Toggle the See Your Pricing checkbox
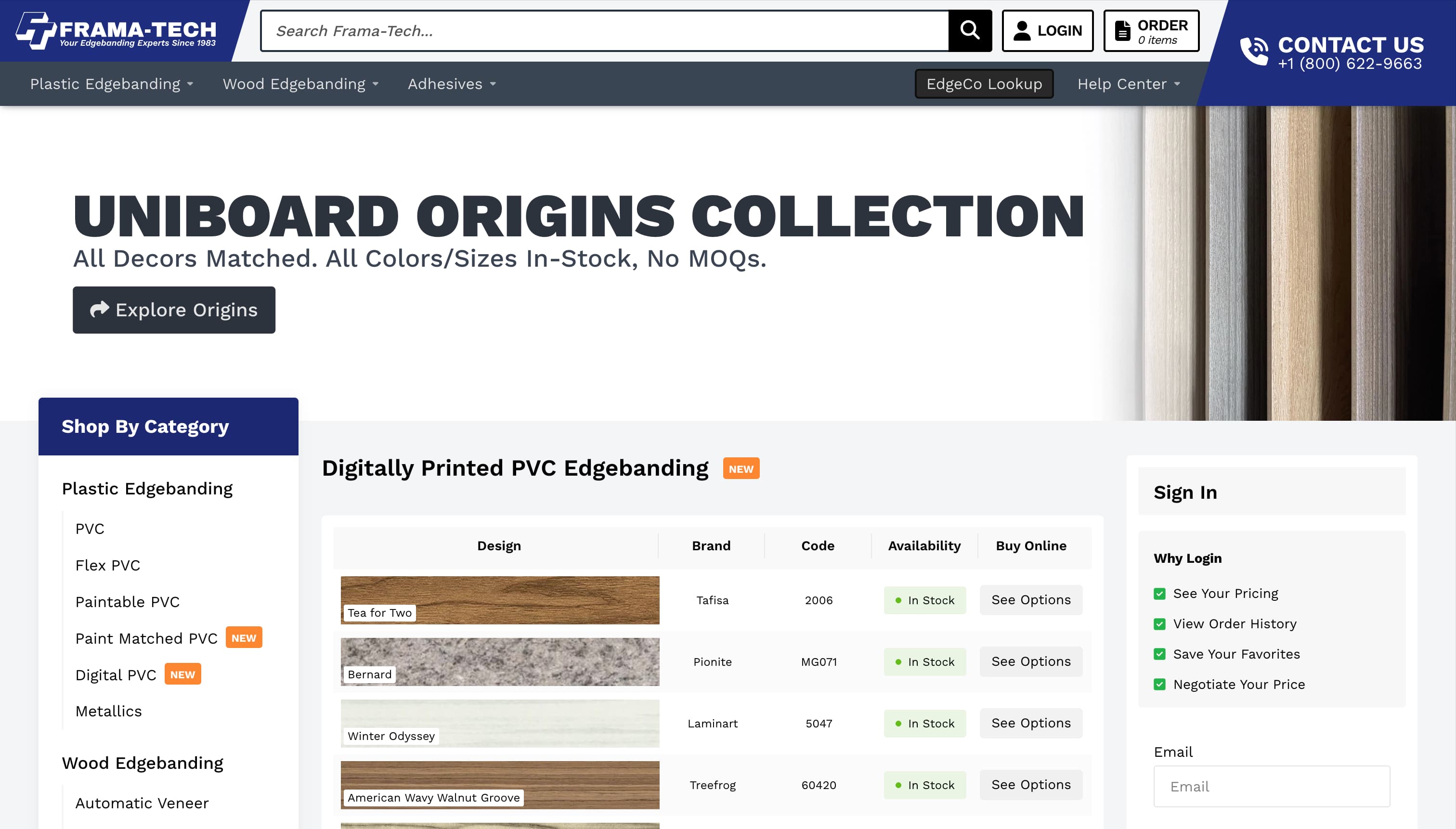This screenshot has height=829, width=1456. 1159,594
